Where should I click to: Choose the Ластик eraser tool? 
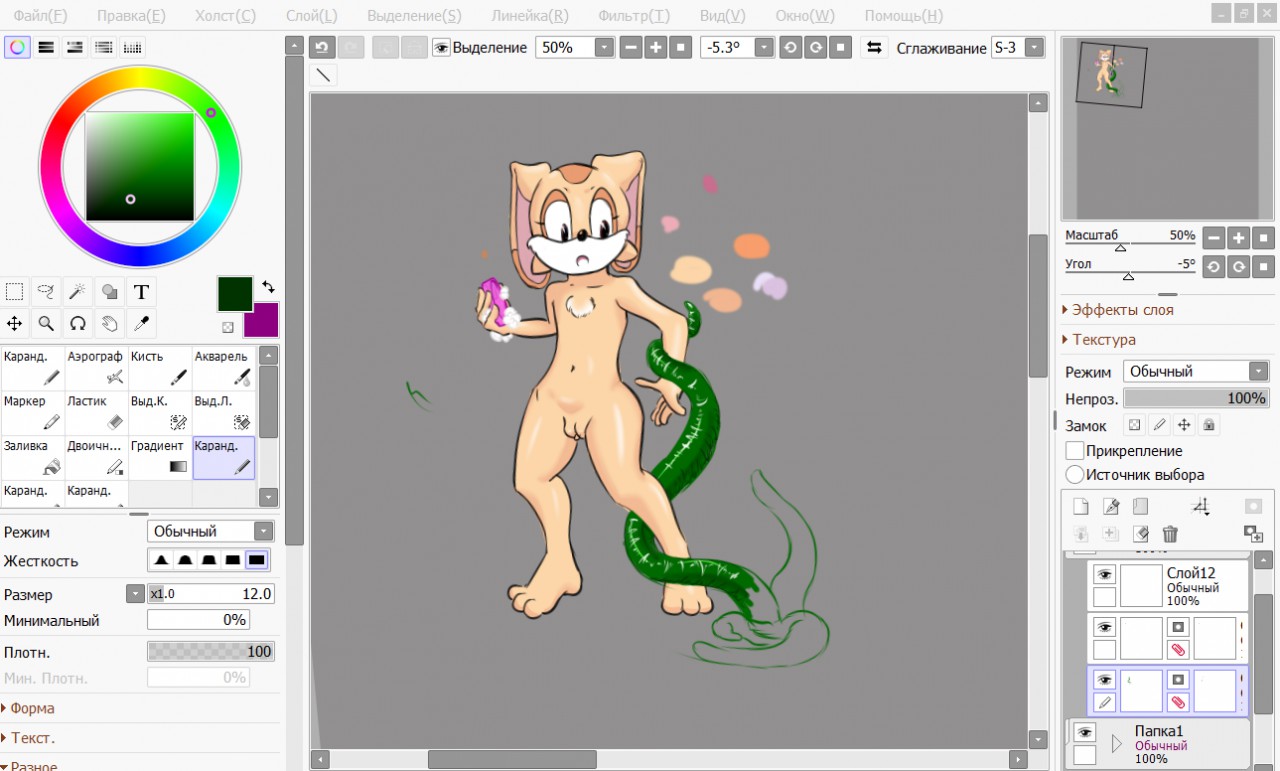(x=96, y=413)
